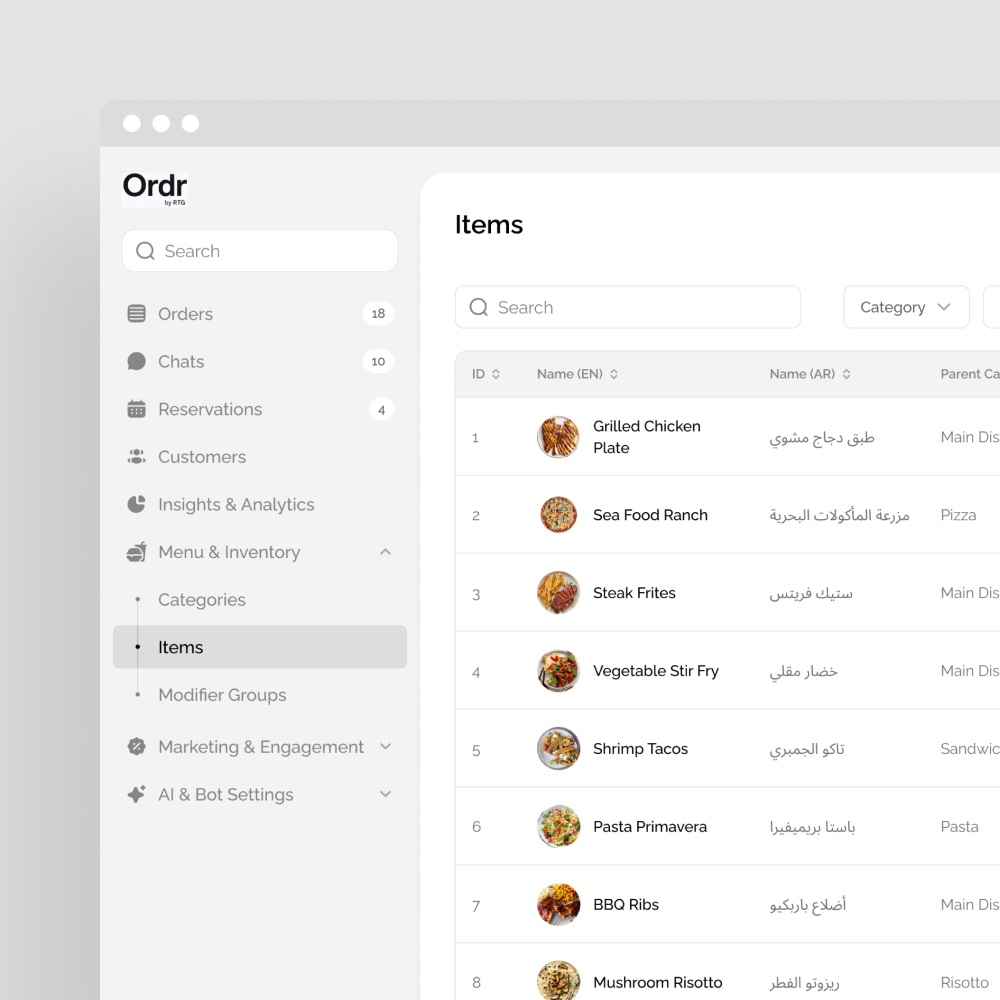Select the Items submenu item
Screen dimensions: 1000x1000
[x=260, y=647]
